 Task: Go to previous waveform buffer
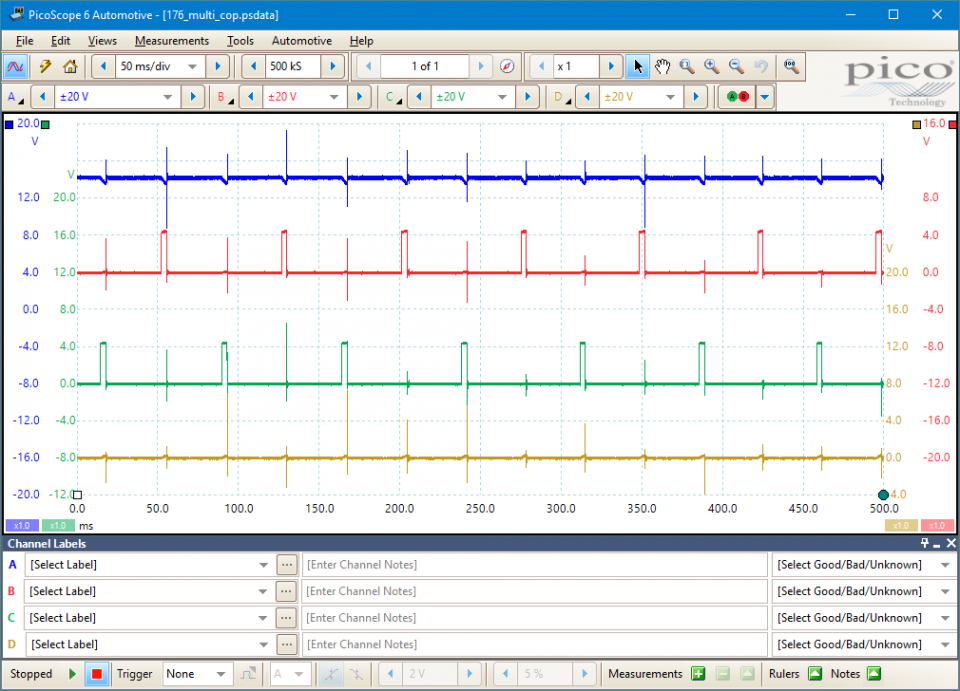pos(368,66)
